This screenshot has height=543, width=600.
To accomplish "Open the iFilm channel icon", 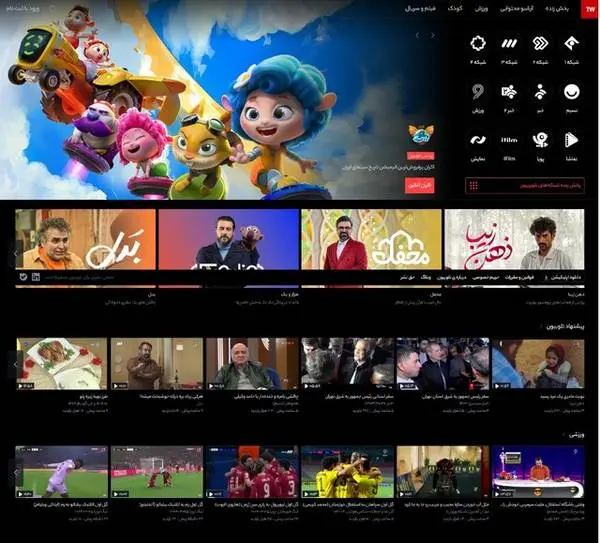I will [509, 140].
